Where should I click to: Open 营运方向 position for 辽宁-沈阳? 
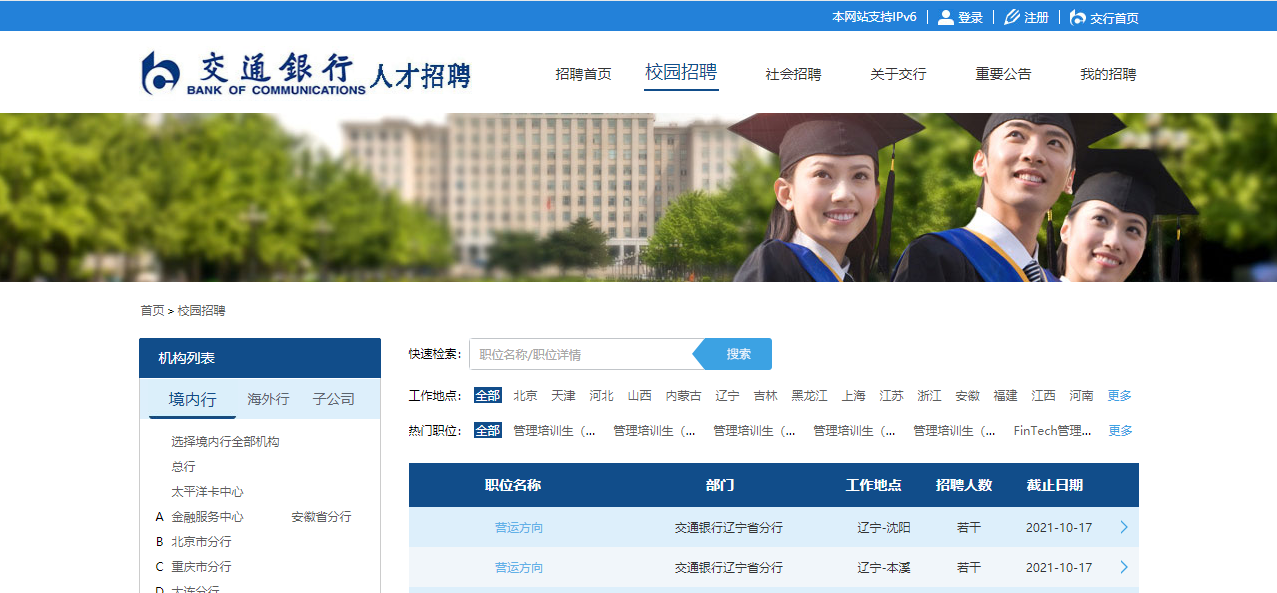[519, 528]
